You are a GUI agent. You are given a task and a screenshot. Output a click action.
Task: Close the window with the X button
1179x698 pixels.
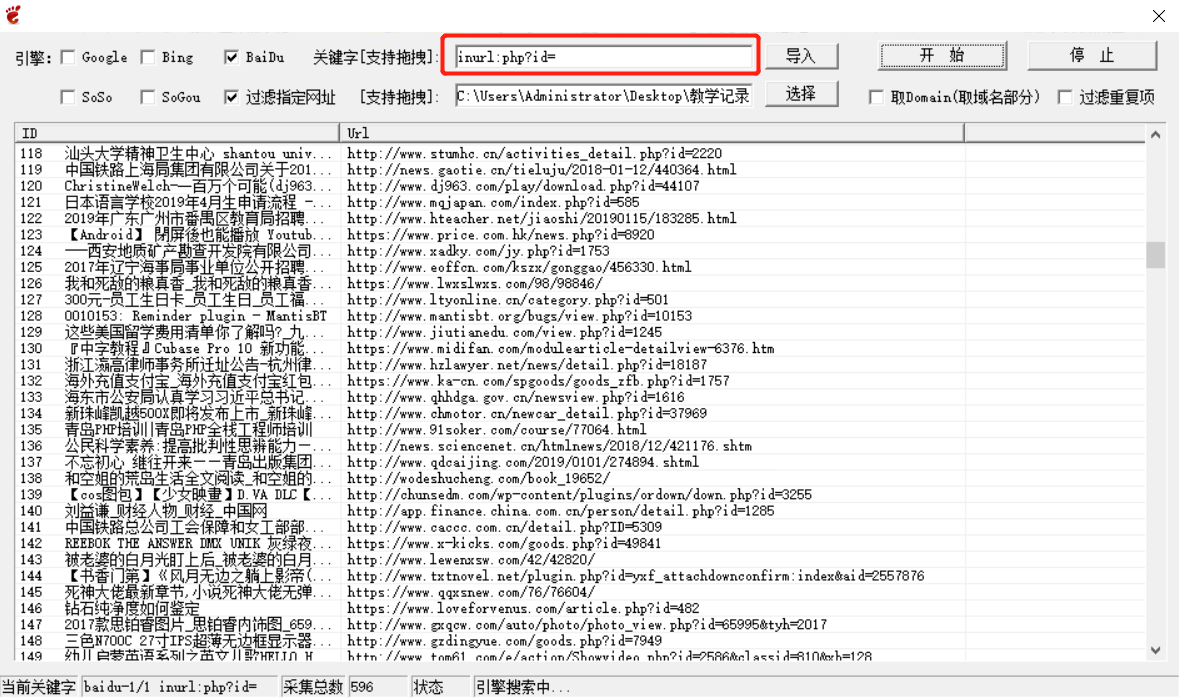pyautogui.click(x=1159, y=16)
